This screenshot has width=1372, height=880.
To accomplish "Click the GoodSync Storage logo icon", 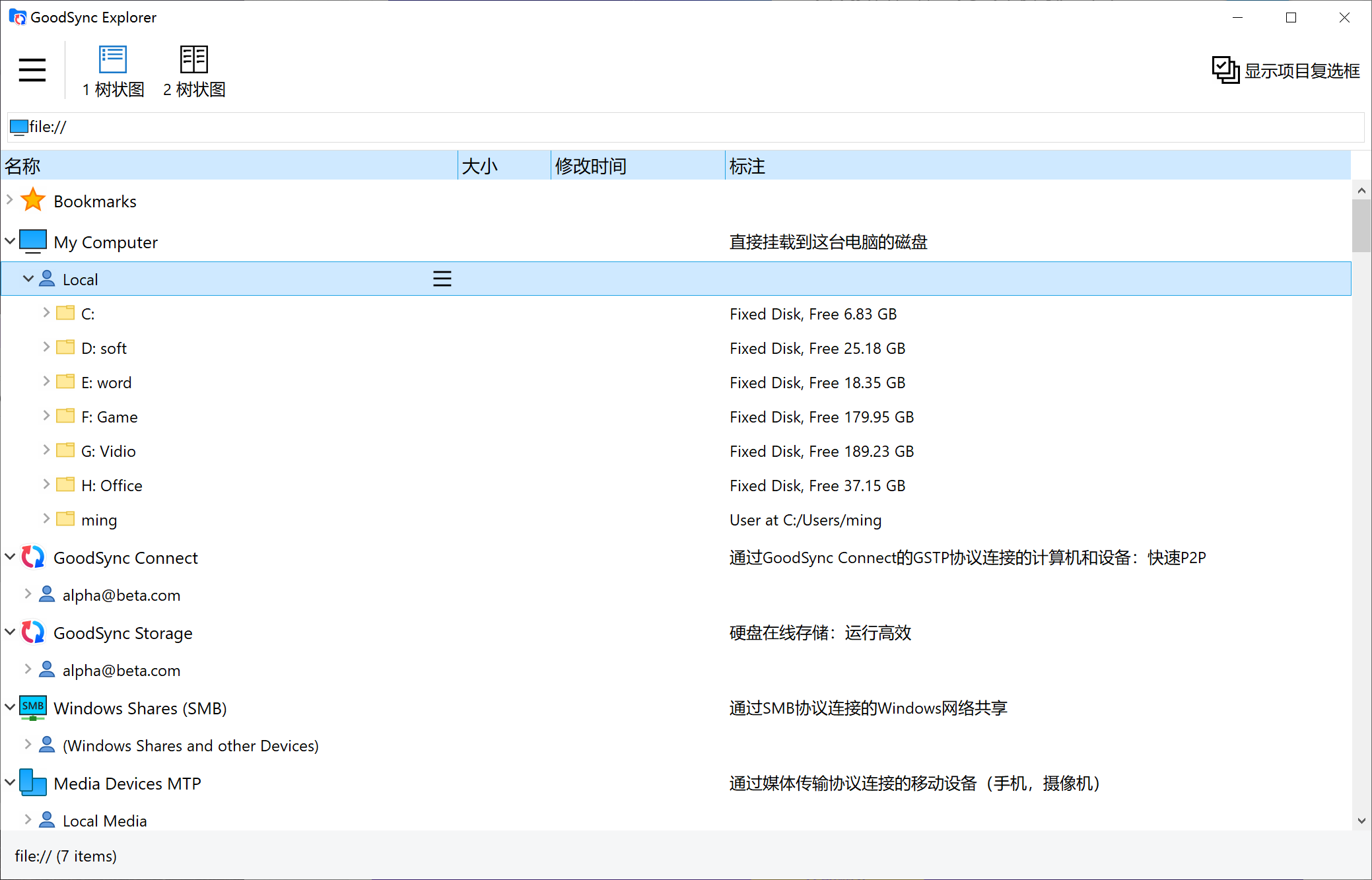I will point(33,632).
